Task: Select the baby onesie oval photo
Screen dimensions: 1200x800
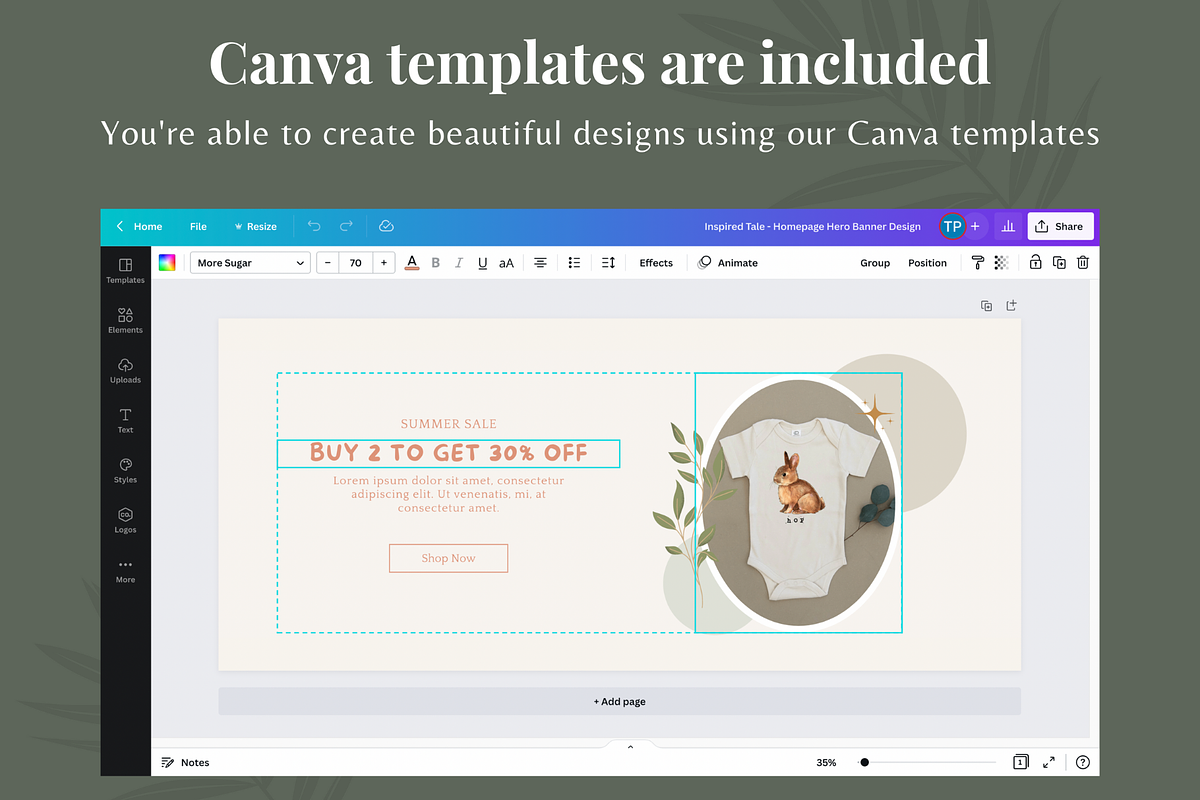Action: [798, 502]
